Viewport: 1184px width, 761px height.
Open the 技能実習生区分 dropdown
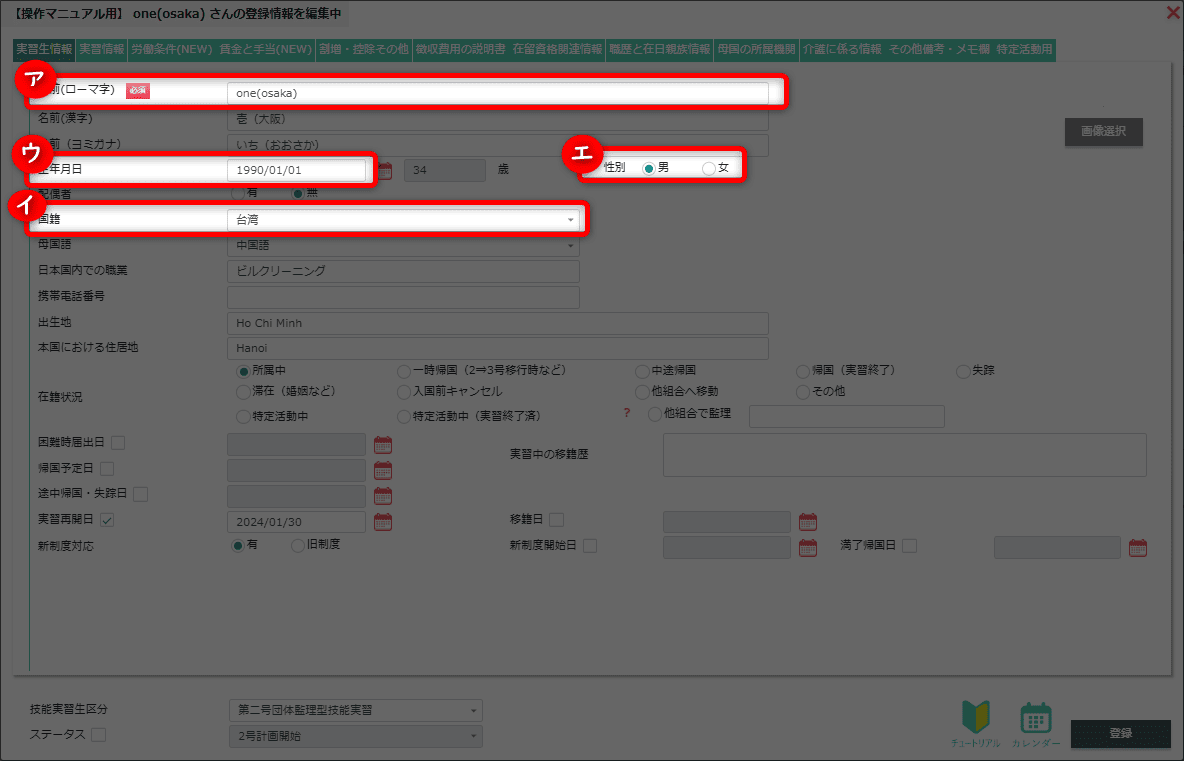click(356, 710)
